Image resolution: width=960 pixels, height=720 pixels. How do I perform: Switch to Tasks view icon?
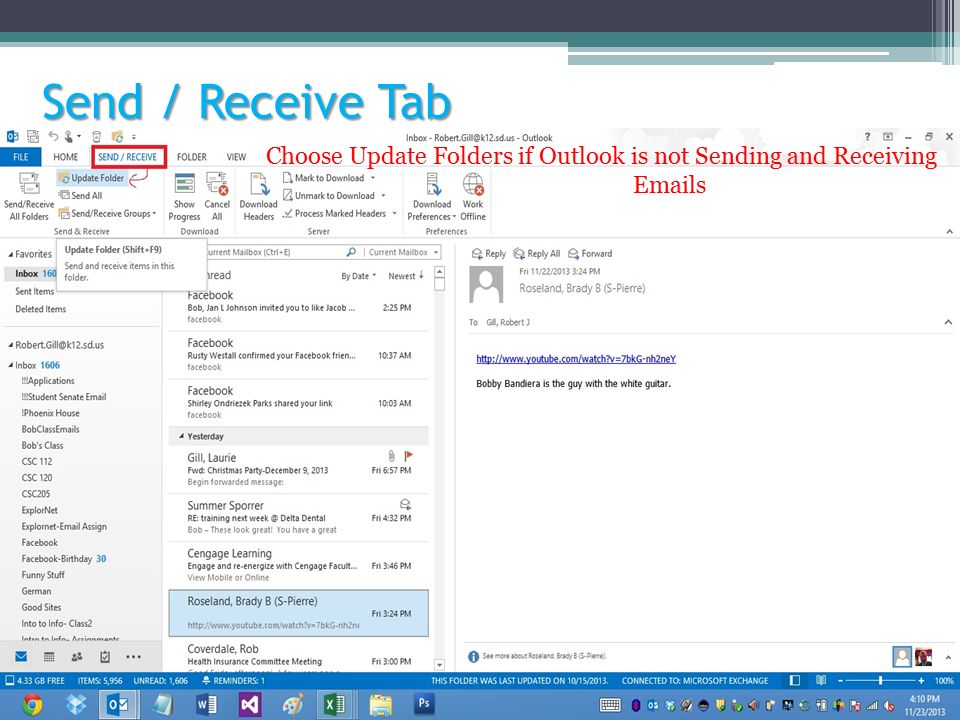(105, 656)
